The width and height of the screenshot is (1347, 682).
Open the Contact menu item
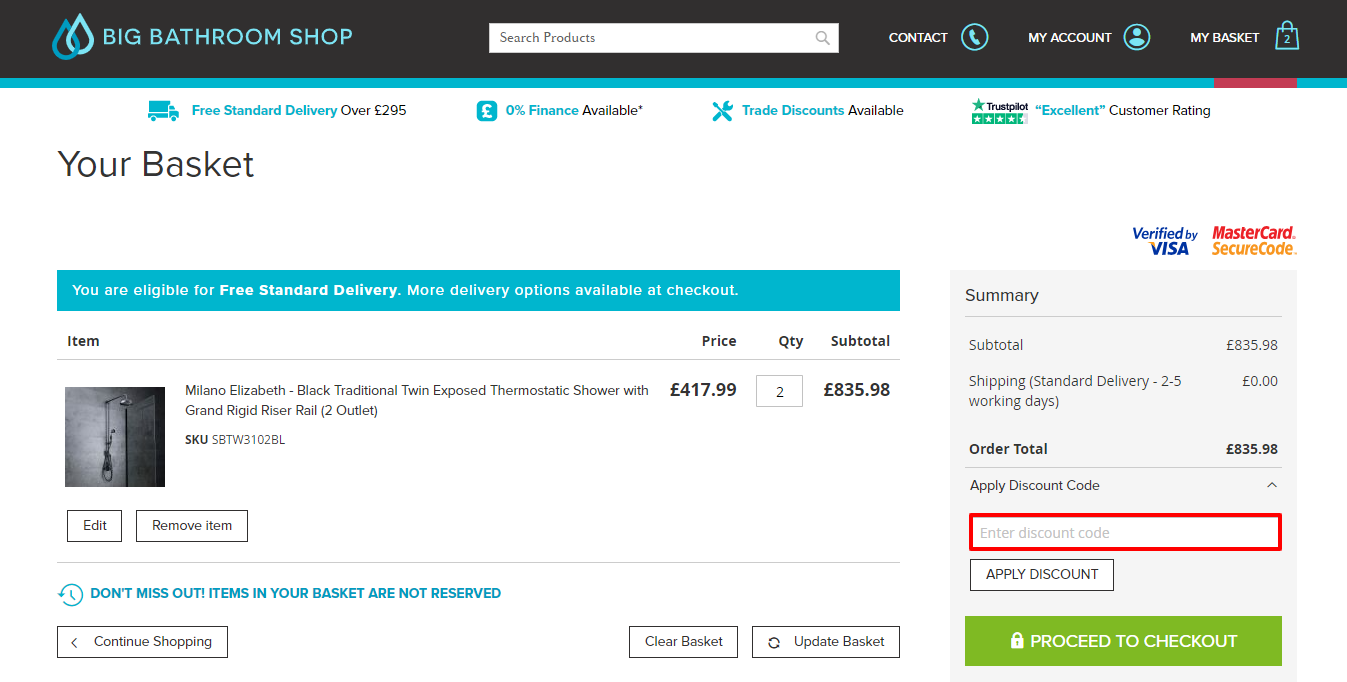click(x=917, y=37)
